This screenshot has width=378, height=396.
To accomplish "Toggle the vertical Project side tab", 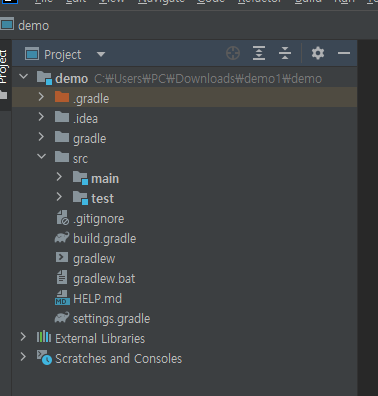I will point(3,67).
